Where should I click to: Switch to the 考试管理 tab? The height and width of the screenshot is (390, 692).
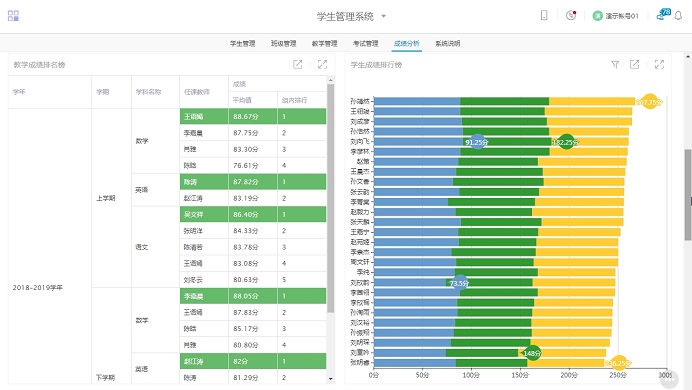[365, 43]
